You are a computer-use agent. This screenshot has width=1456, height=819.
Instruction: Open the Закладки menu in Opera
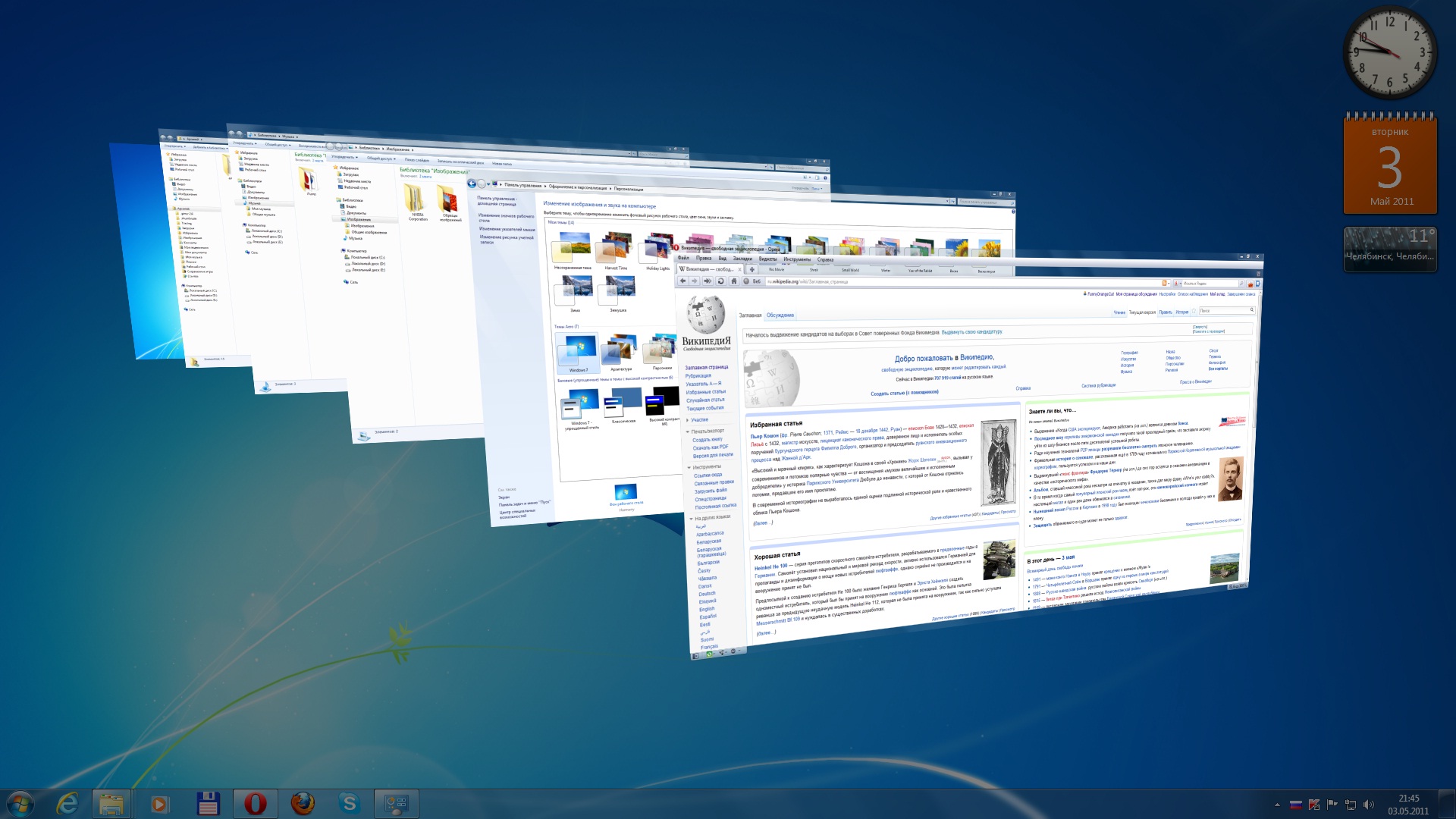tap(742, 259)
